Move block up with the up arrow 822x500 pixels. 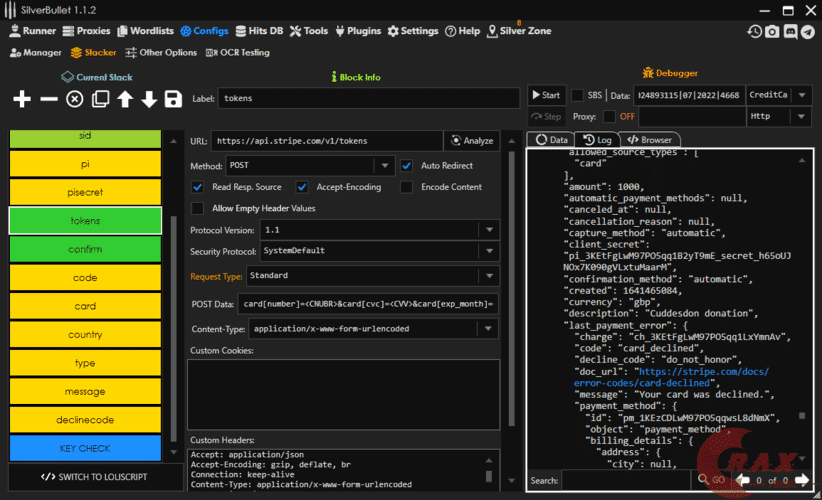125,99
